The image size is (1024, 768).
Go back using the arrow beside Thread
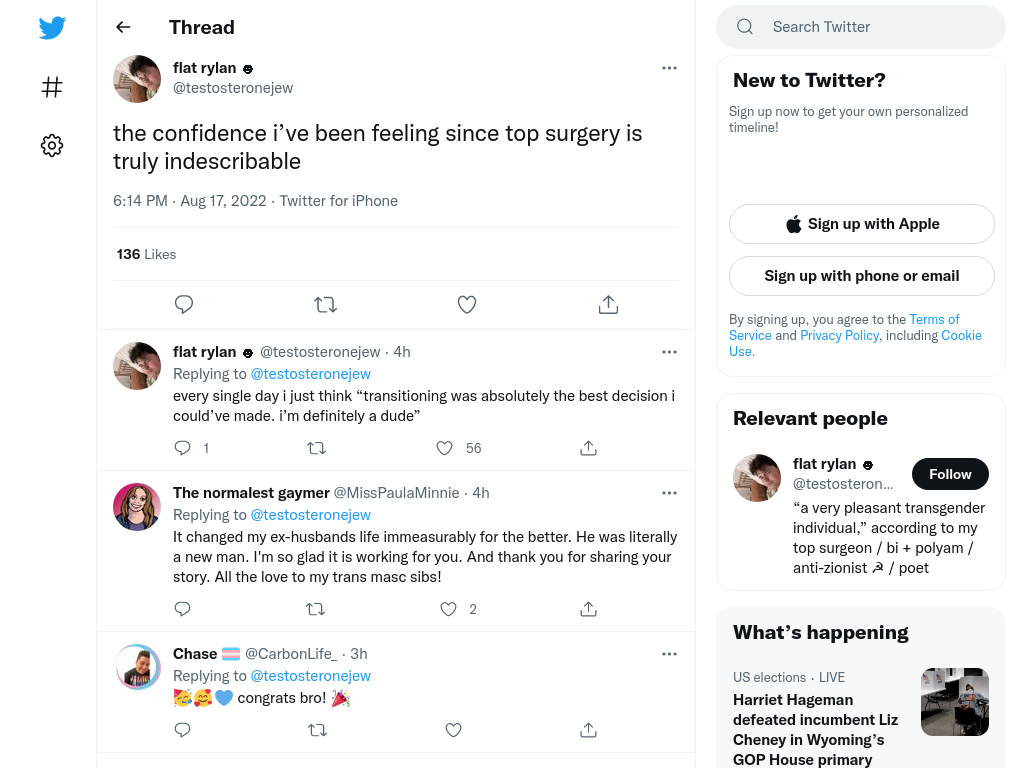pos(123,27)
